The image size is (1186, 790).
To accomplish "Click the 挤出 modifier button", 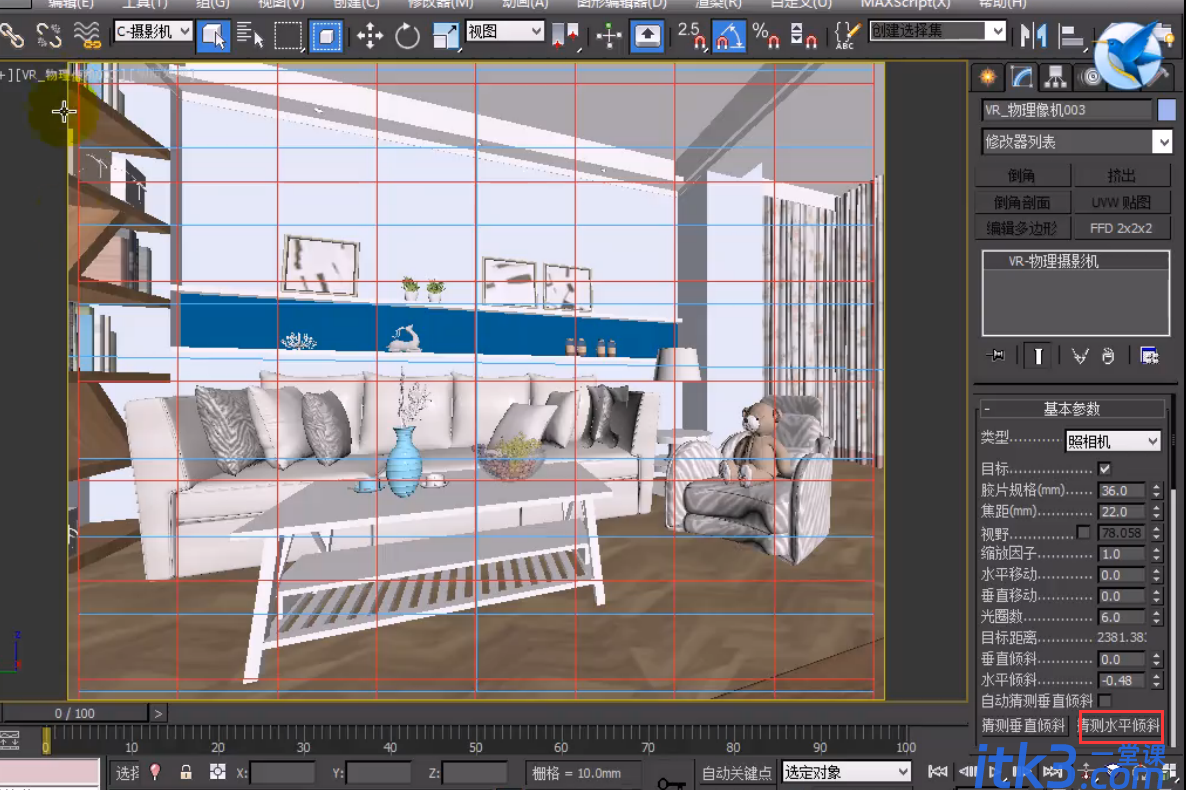I will point(1121,176).
